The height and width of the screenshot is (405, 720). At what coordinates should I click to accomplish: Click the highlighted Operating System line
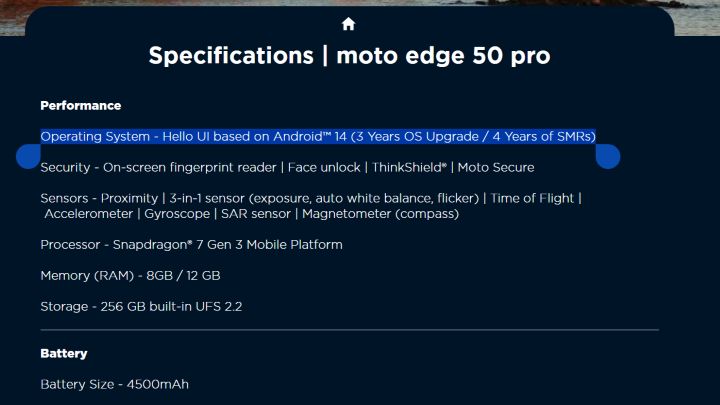click(318, 136)
